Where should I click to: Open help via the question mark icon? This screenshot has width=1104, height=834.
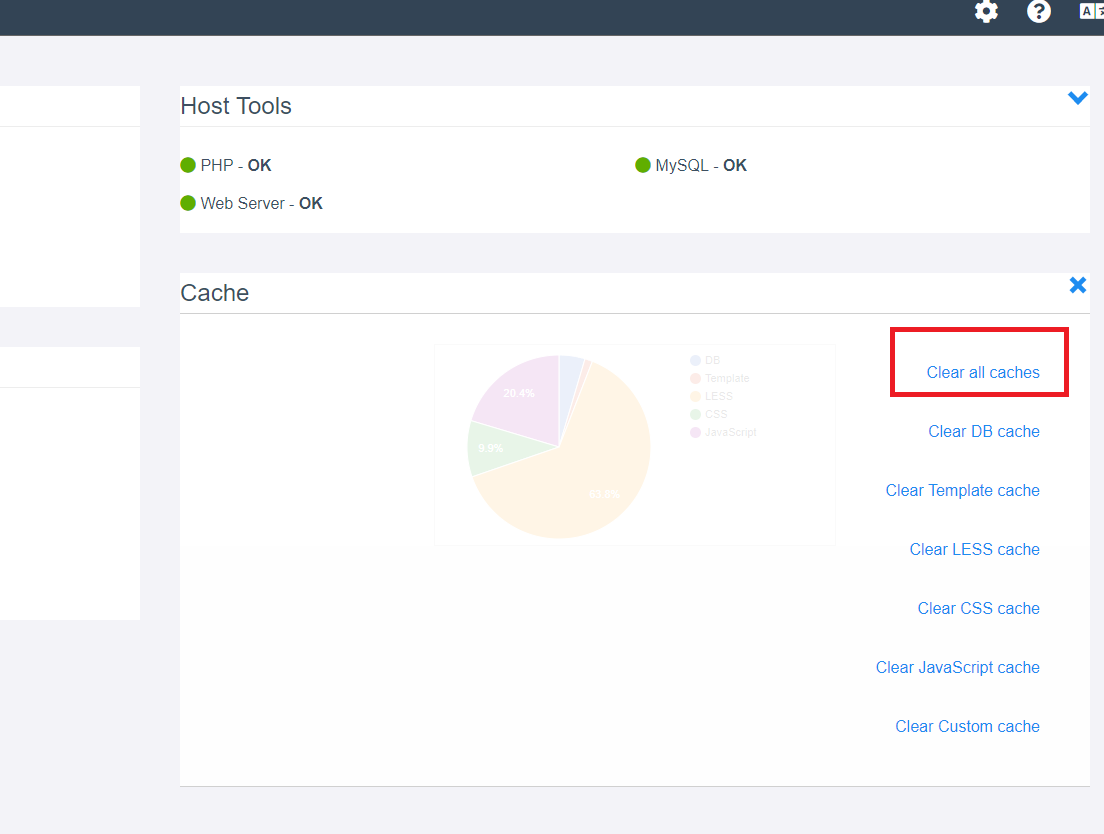(x=1039, y=12)
